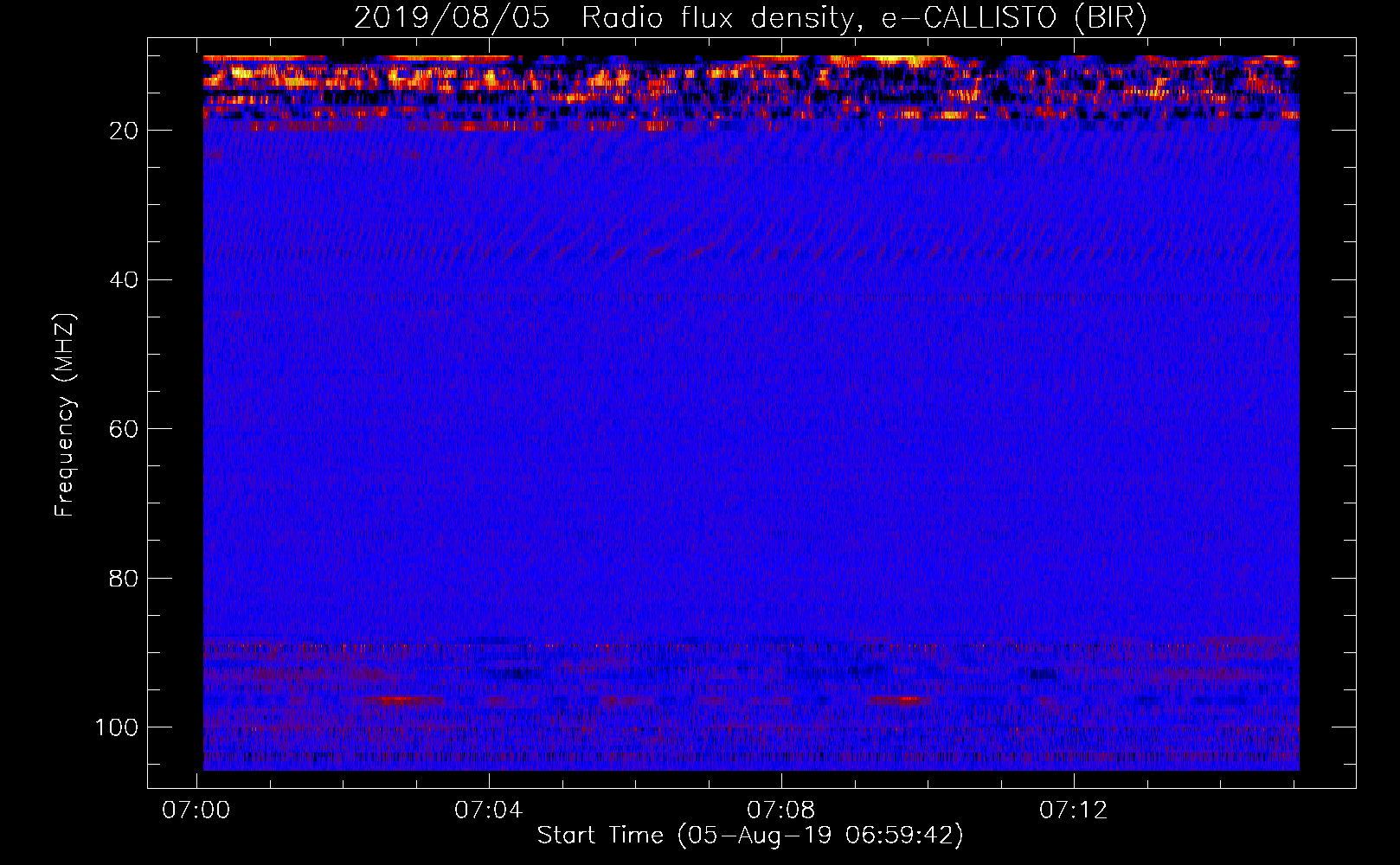The width and height of the screenshot is (1400, 865).
Task: Click the '100' frequency tick label
Action: (x=117, y=727)
